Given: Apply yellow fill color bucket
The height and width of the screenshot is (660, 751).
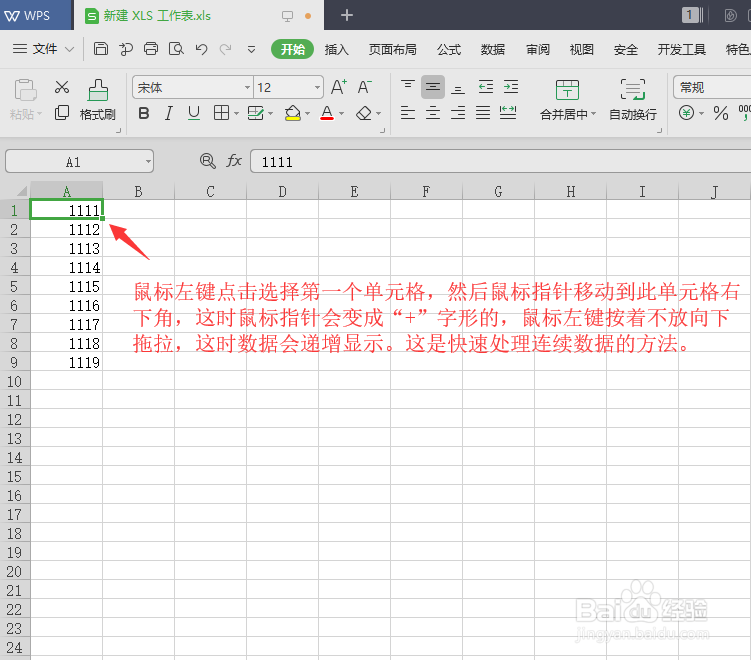Looking at the screenshot, I should coord(293,114).
